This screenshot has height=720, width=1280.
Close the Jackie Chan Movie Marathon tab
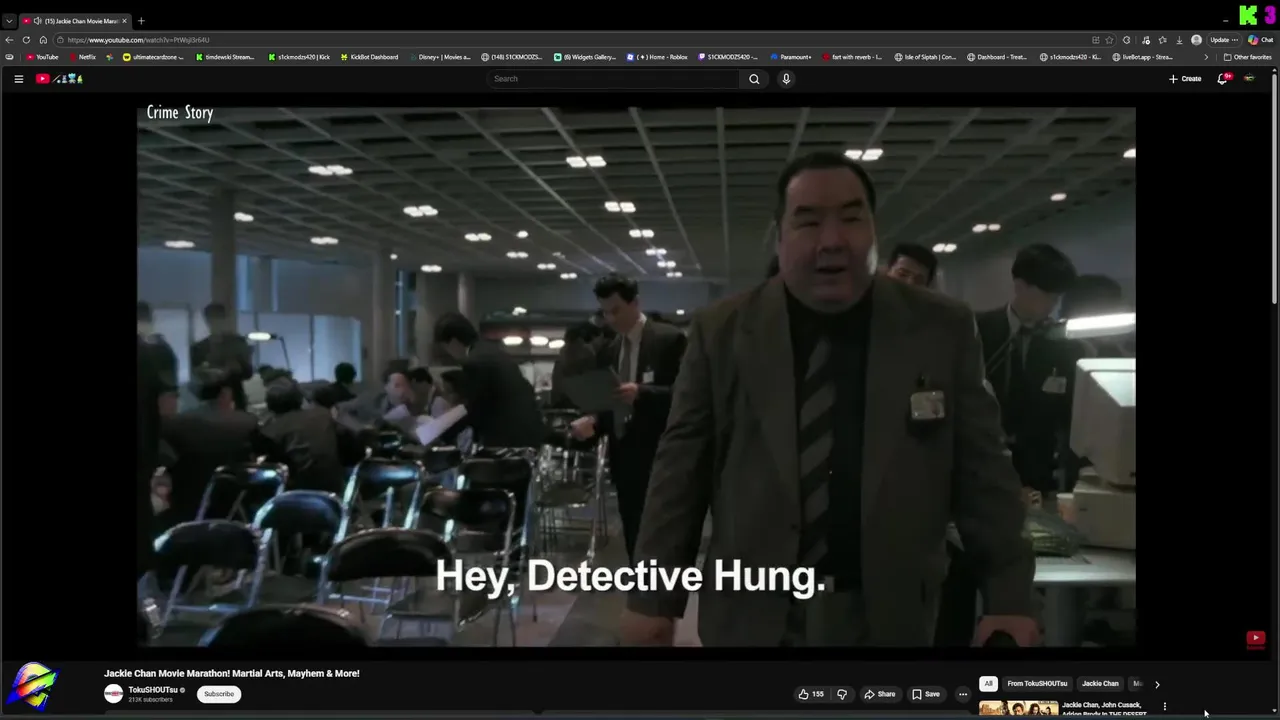[124, 21]
